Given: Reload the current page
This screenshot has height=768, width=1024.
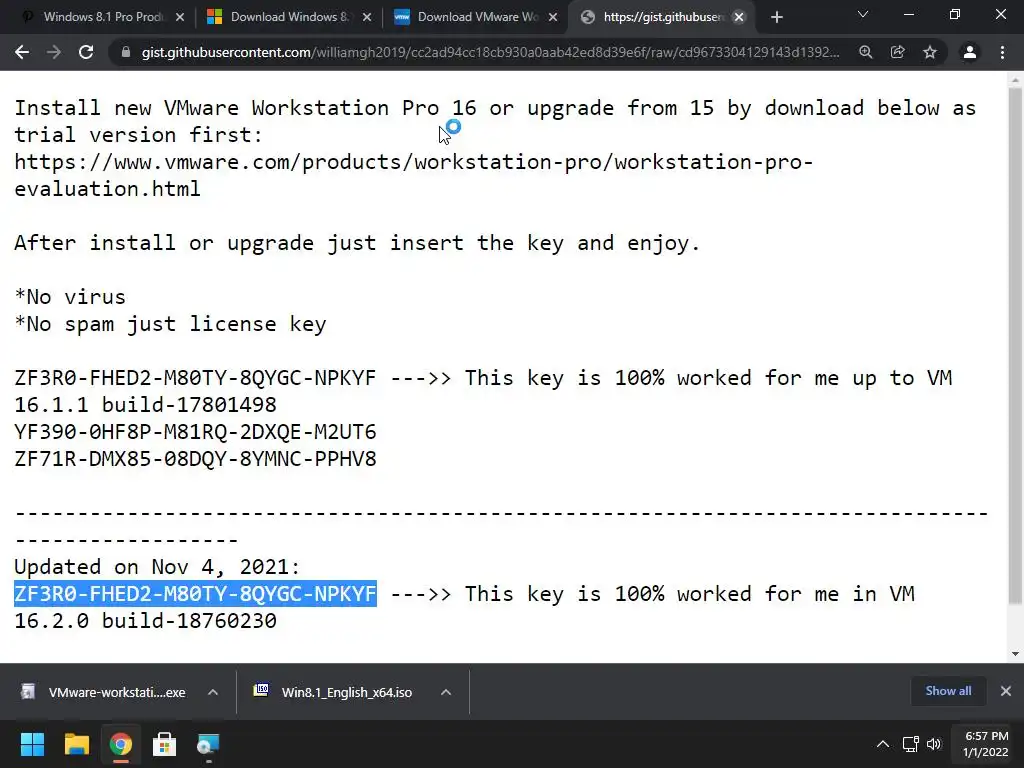Looking at the screenshot, I should tap(86, 52).
